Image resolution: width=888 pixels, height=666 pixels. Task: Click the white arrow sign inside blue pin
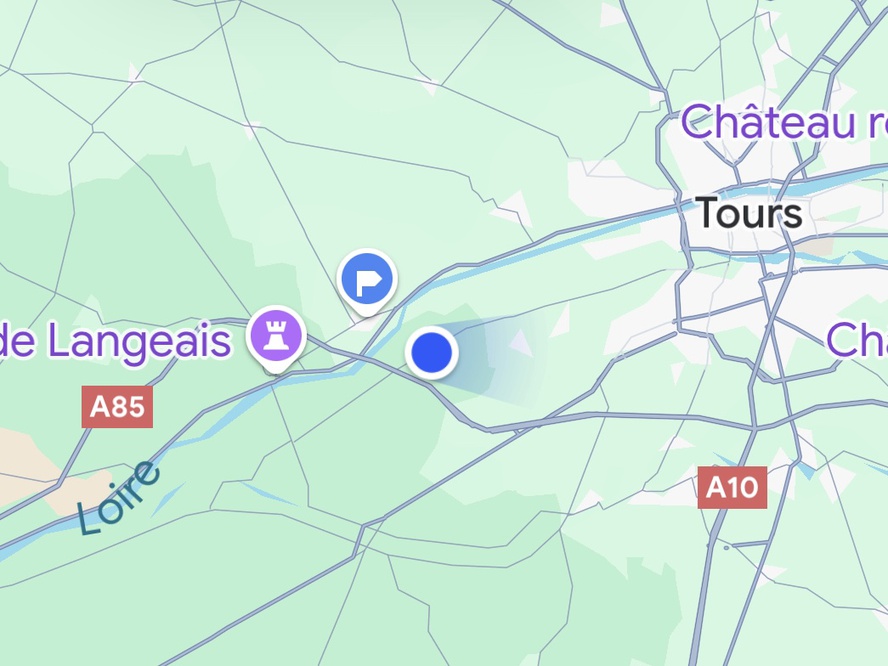pyautogui.click(x=368, y=279)
